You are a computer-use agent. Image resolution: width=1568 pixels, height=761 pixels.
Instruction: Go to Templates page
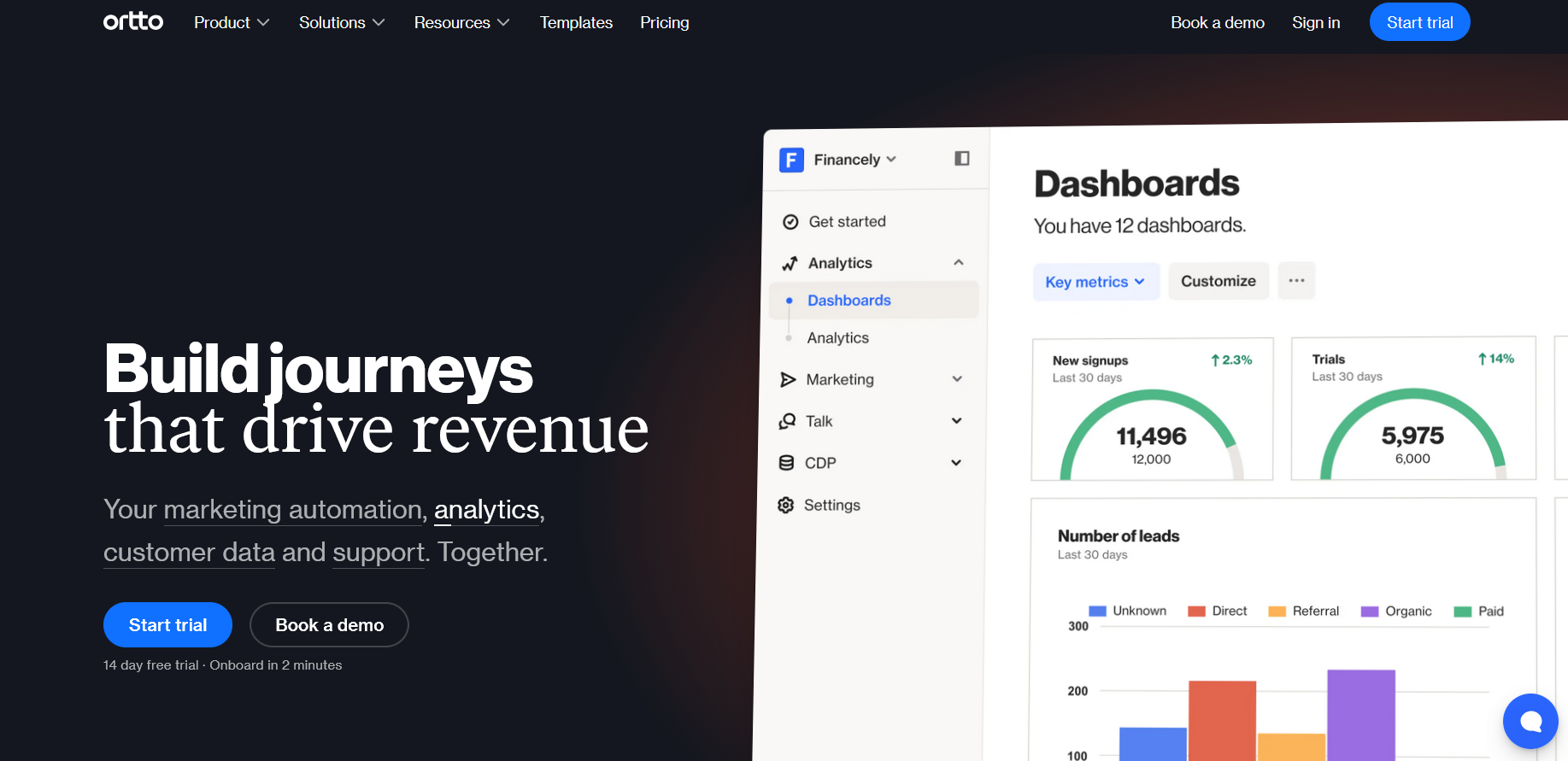tap(576, 23)
